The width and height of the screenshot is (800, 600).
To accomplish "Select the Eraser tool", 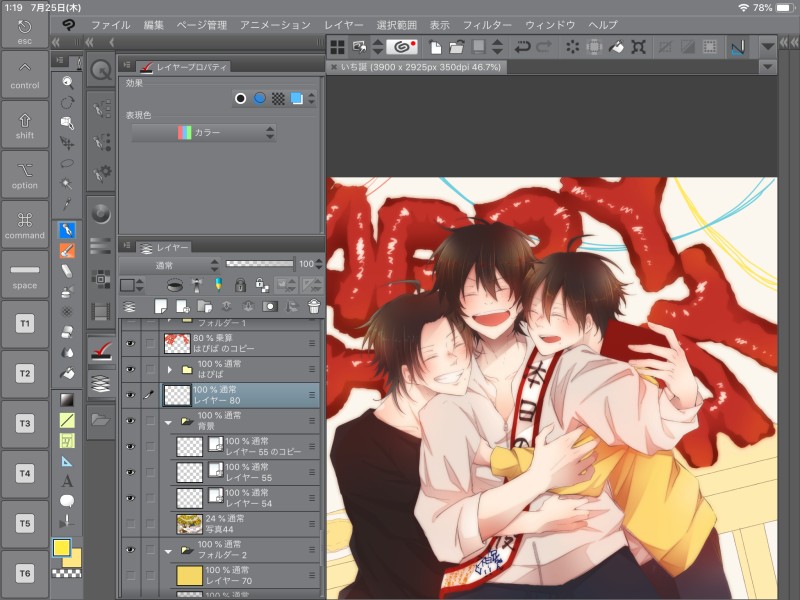I will 67,271.
